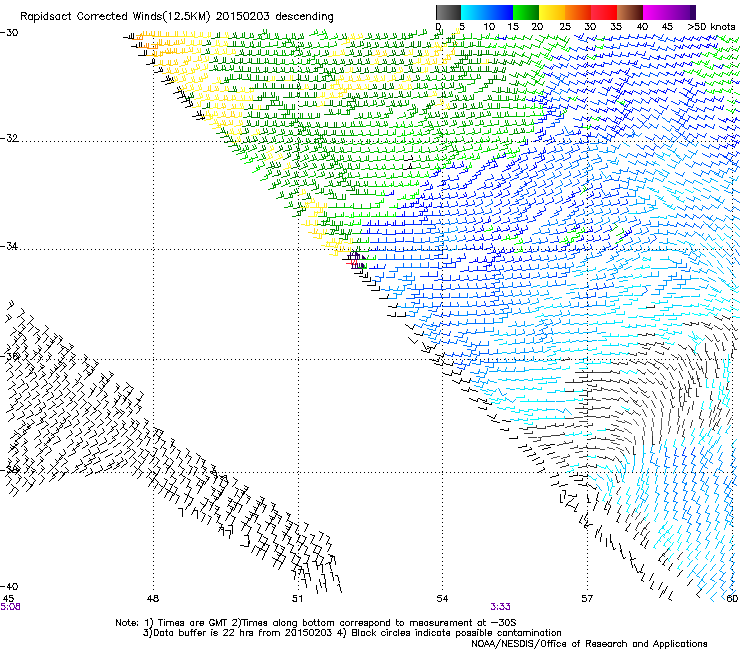Click the purple "3:33" time stamp

click(x=500, y=607)
